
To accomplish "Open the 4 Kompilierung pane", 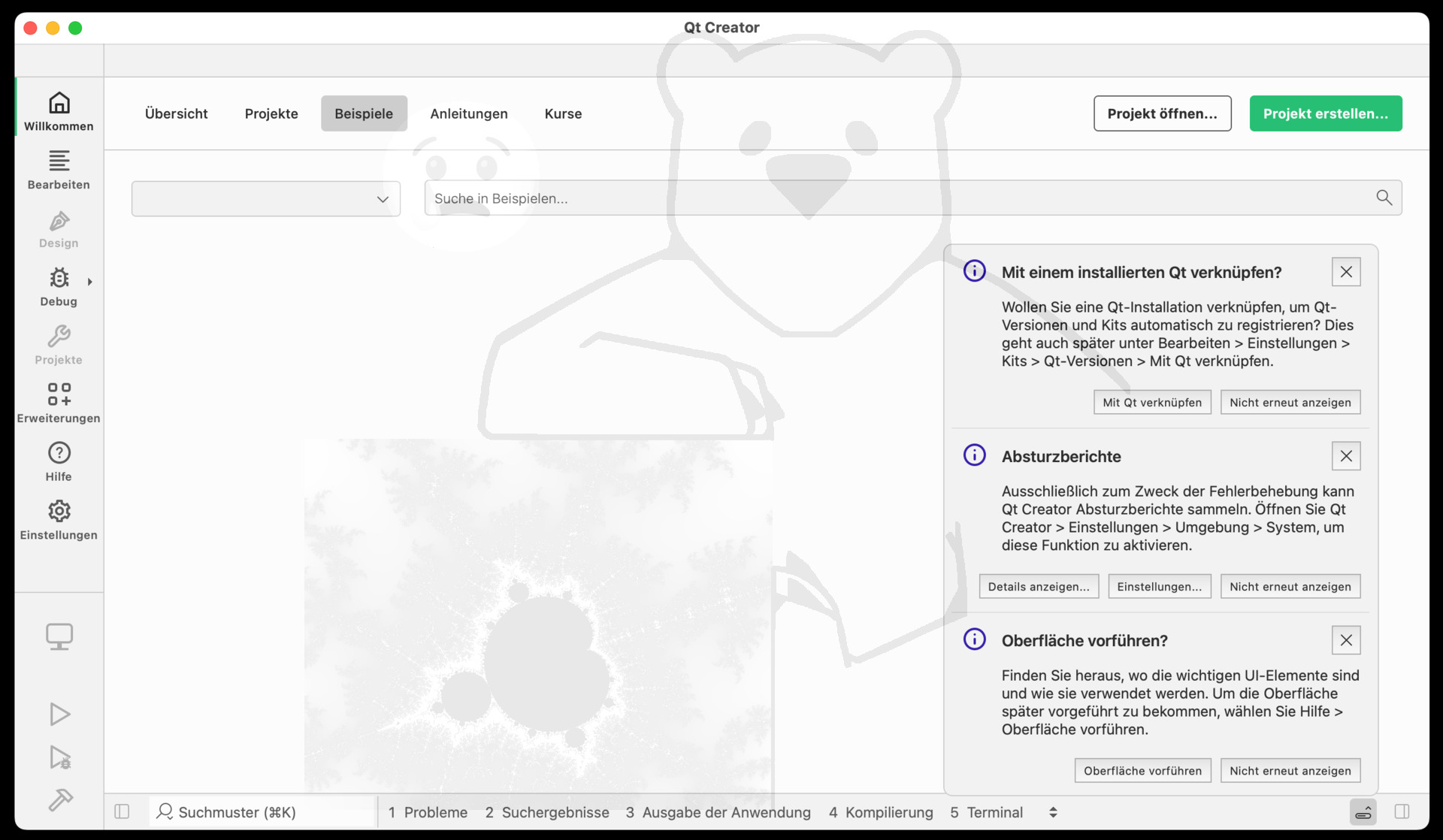I will [x=881, y=812].
